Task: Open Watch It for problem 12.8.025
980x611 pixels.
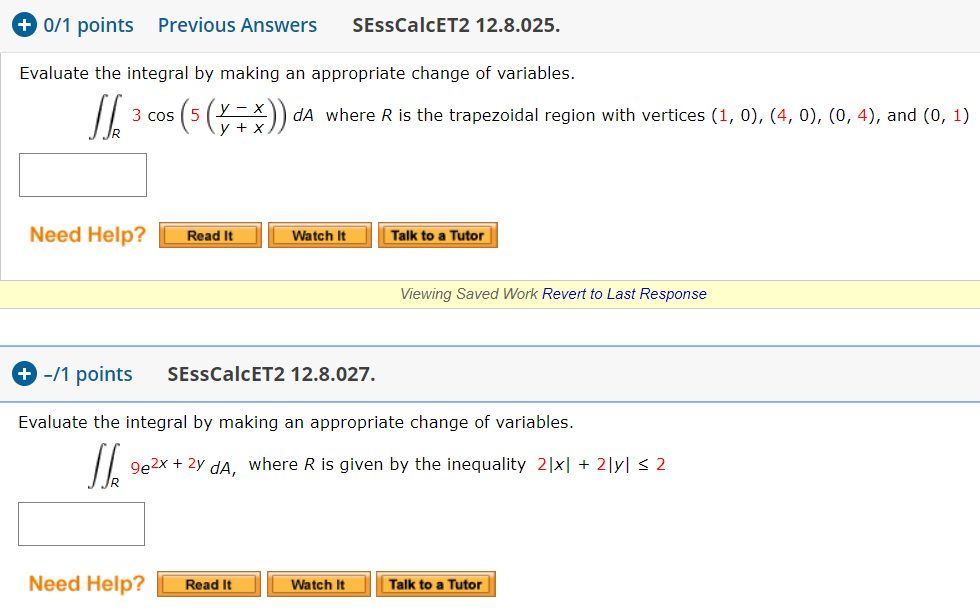Action: (x=319, y=235)
